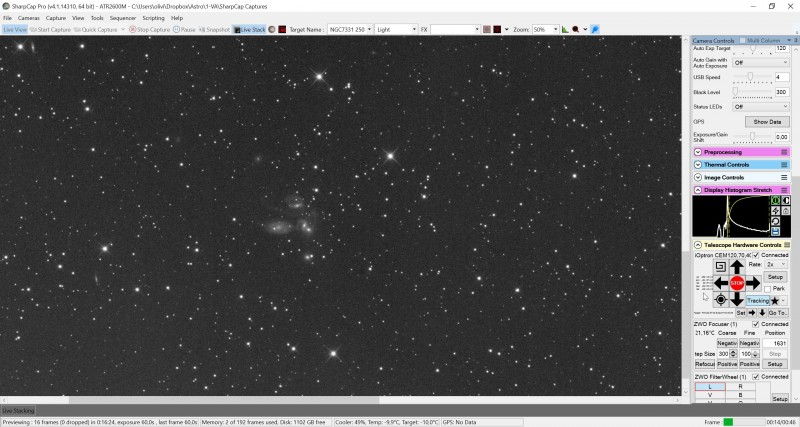Image resolution: width=800 pixels, height=427 pixels.
Task: Toggle the ZWO Focuser Connected checkbox
Action: (756, 324)
